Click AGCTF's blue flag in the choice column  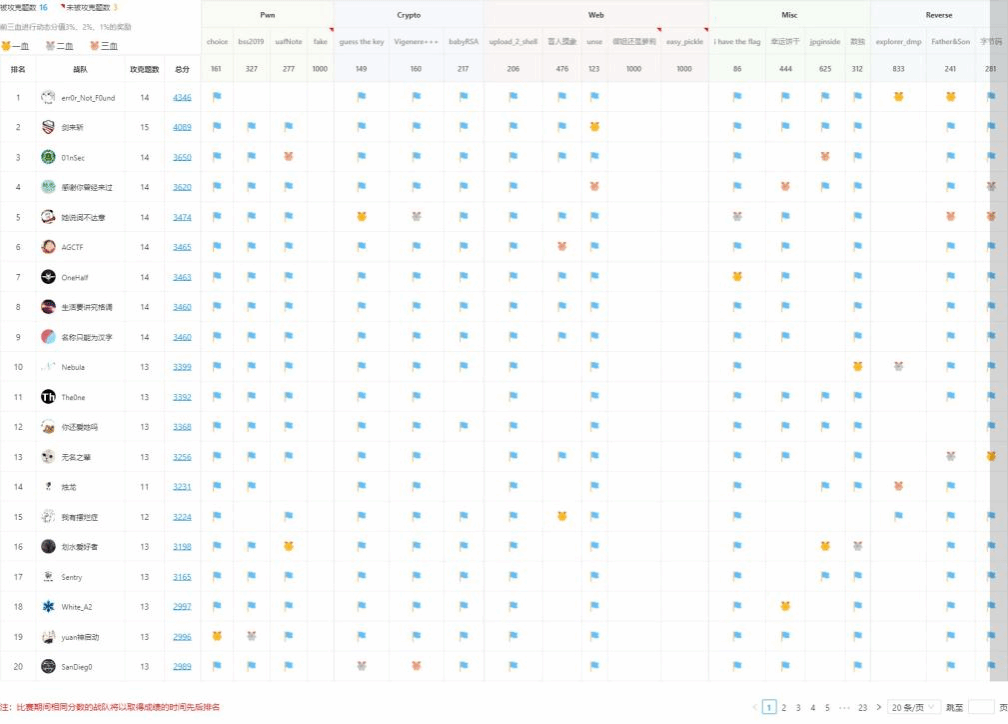click(x=217, y=247)
